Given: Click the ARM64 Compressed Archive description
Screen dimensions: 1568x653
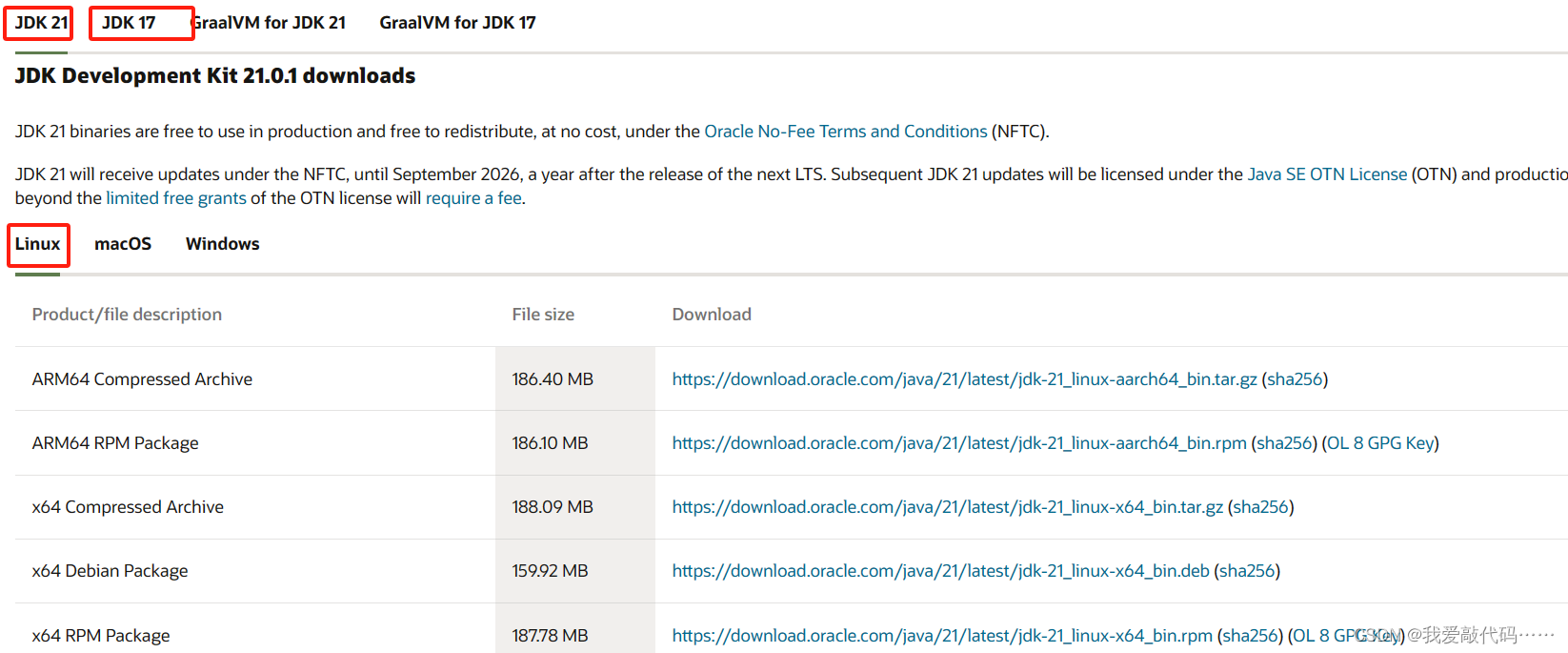Looking at the screenshot, I should (x=142, y=379).
